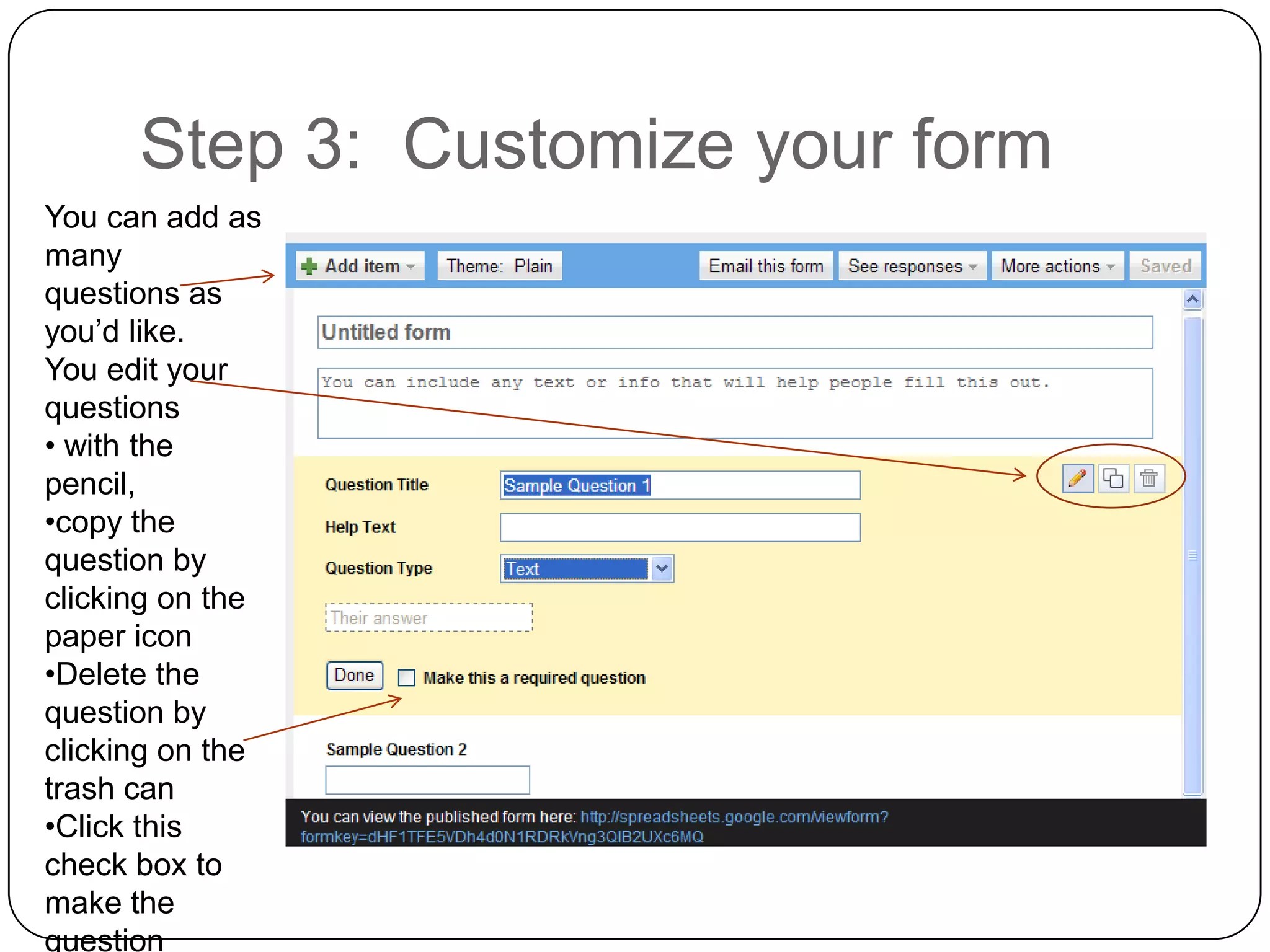This screenshot has width=1270, height=952.
Task: Open the Question Type dropdown
Action: pyautogui.click(x=662, y=568)
